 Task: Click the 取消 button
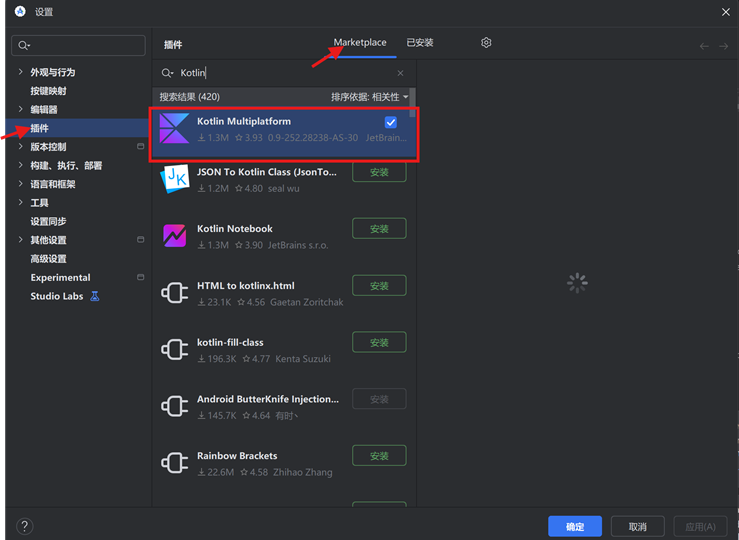[x=638, y=526]
